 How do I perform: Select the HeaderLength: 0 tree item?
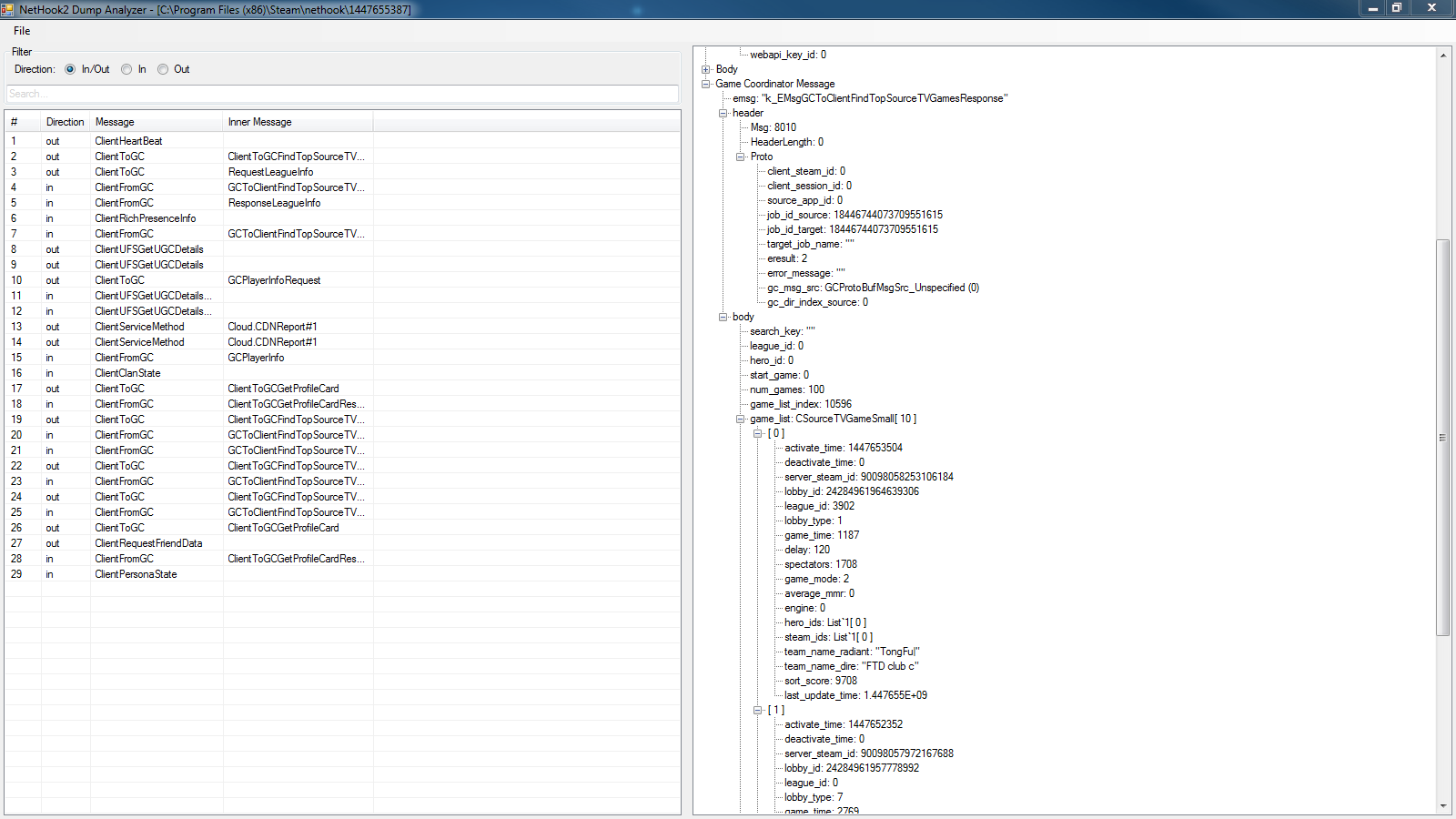[786, 142]
